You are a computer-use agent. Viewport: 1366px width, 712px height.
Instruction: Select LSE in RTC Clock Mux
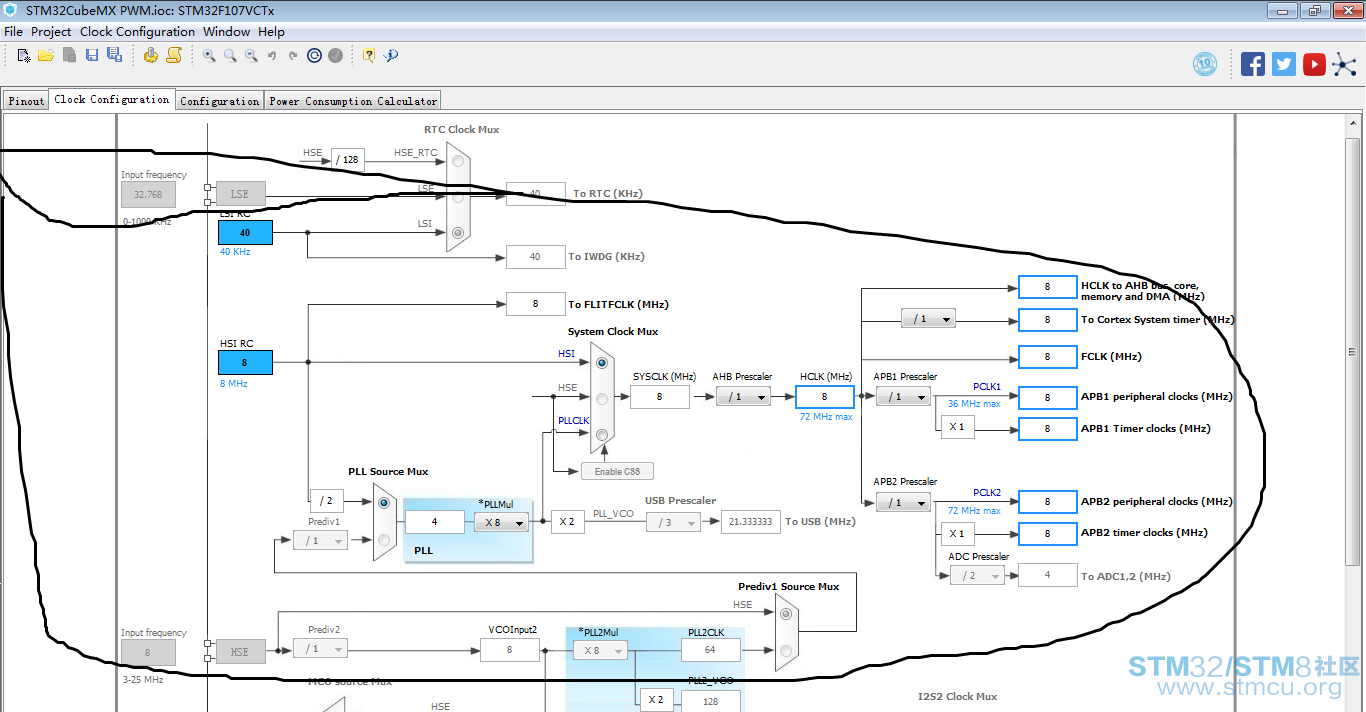[458, 196]
